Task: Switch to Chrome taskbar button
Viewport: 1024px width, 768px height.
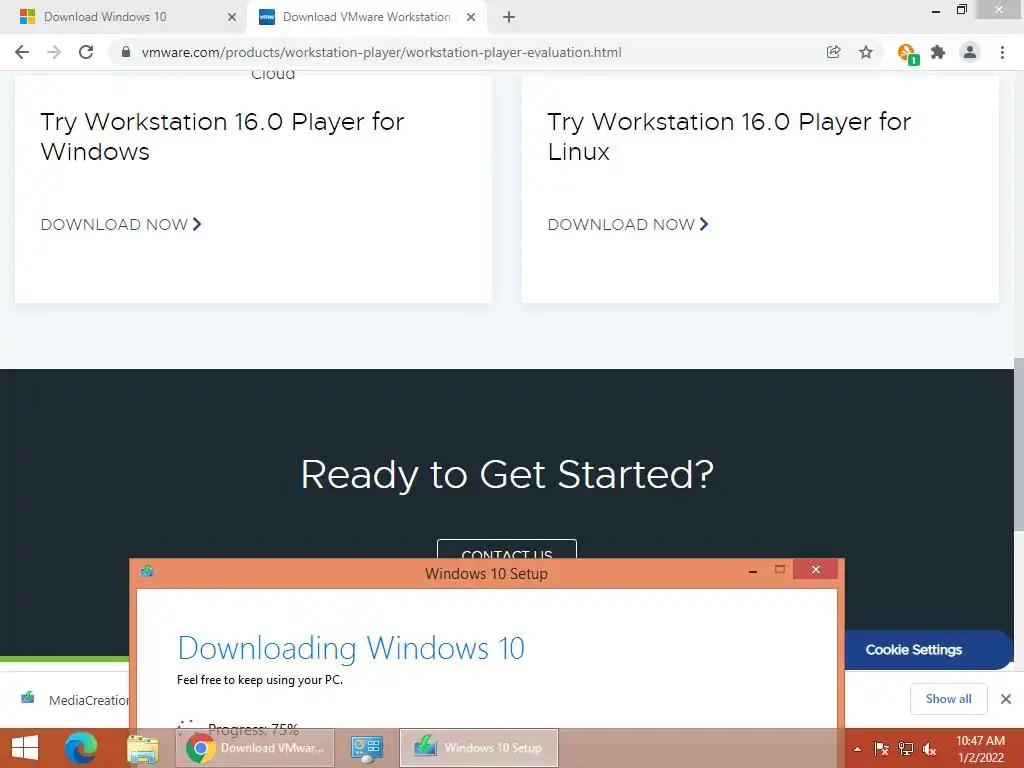Action: (x=255, y=748)
